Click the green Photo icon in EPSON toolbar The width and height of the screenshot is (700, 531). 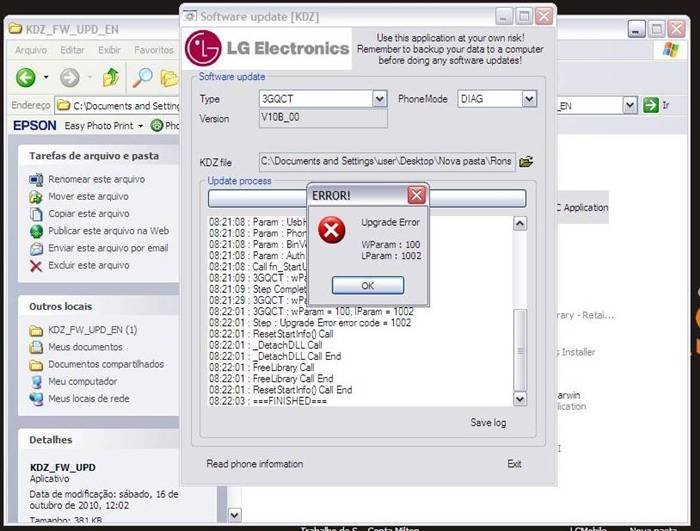157,125
